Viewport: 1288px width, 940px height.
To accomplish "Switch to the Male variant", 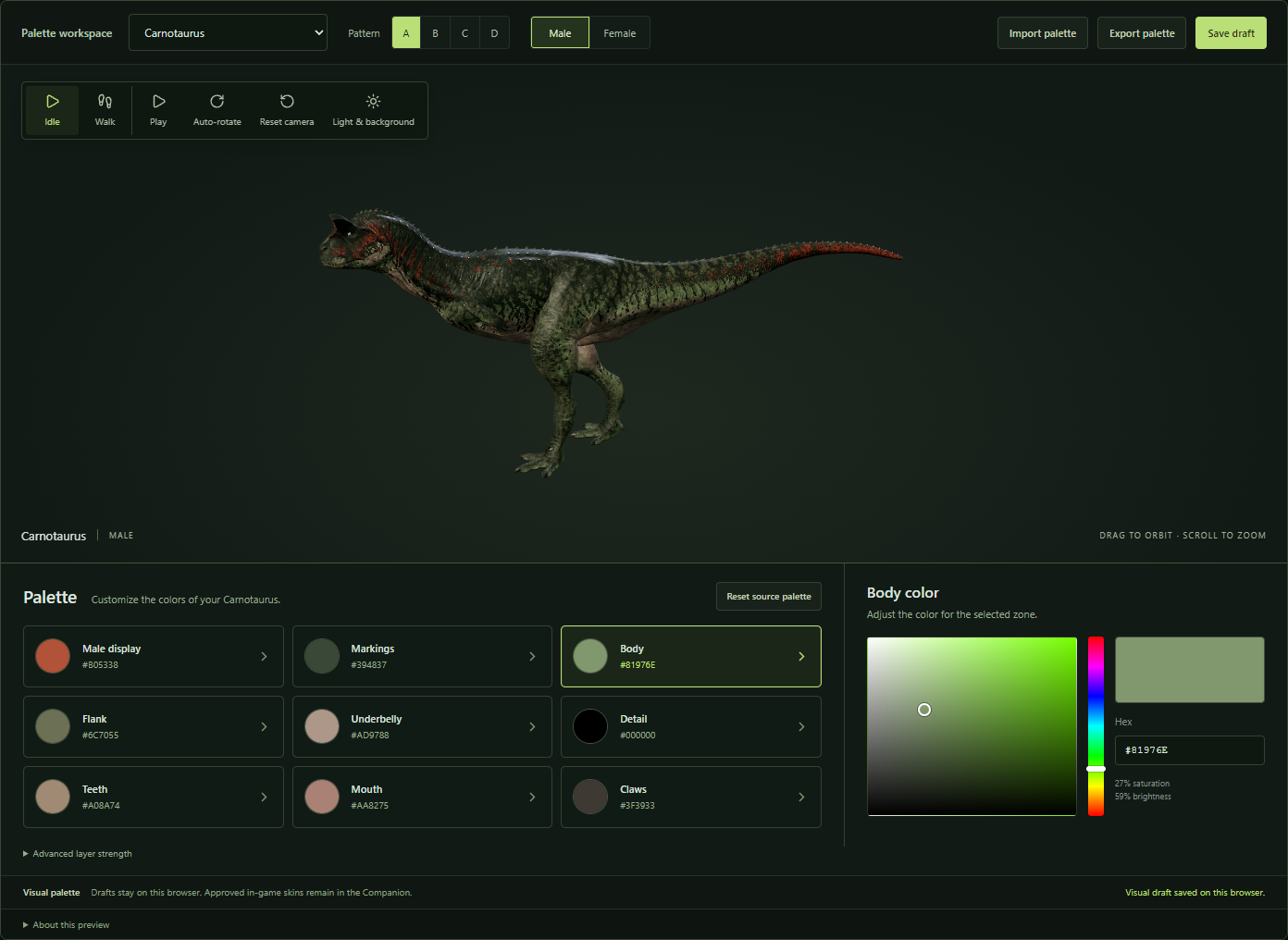I will (x=560, y=33).
